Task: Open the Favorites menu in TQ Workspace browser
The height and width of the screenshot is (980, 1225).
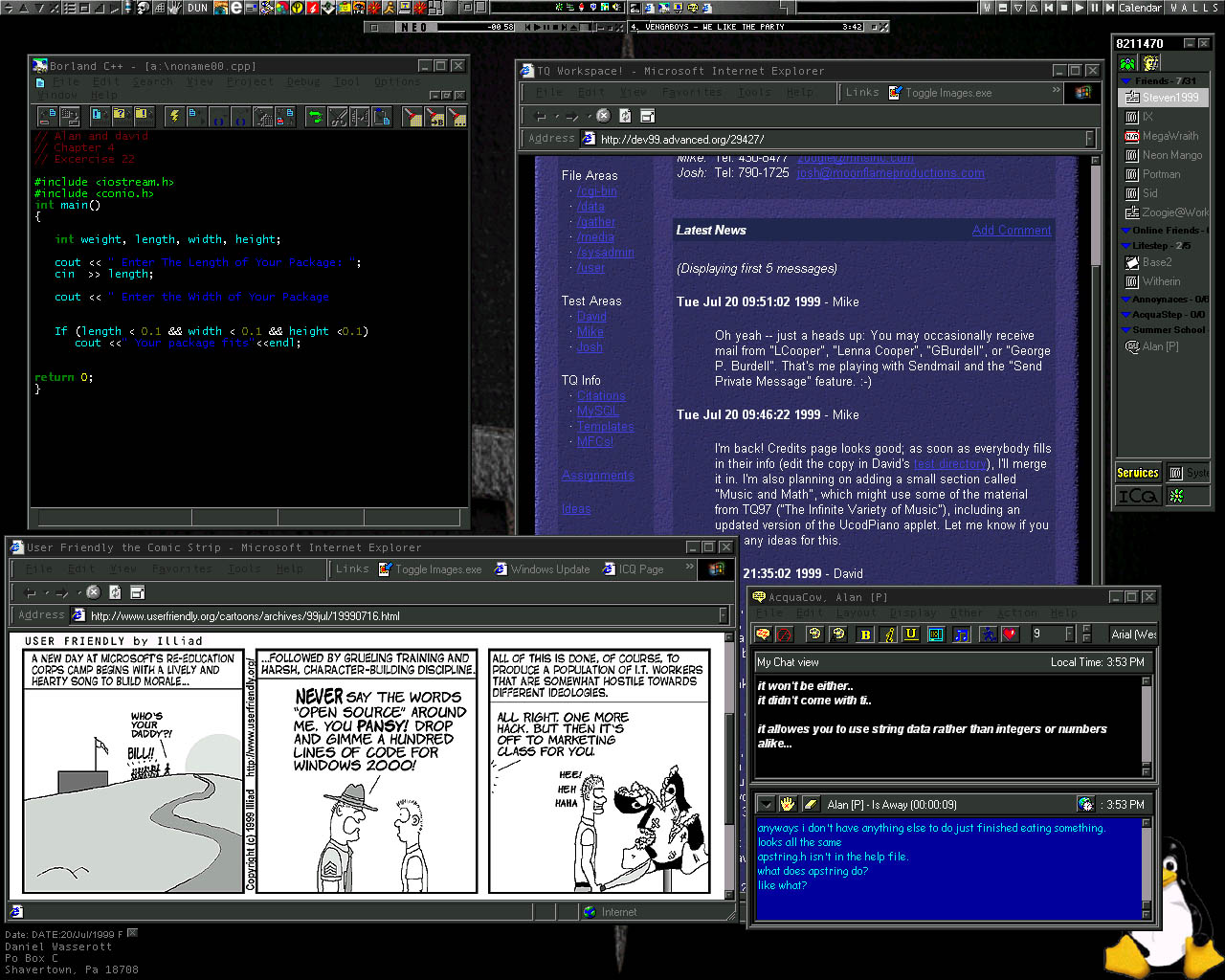Action: (692, 93)
